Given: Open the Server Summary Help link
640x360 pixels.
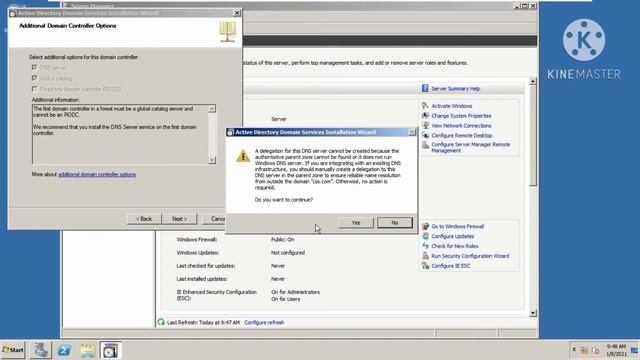Looking at the screenshot, I should [x=456, y=89].
